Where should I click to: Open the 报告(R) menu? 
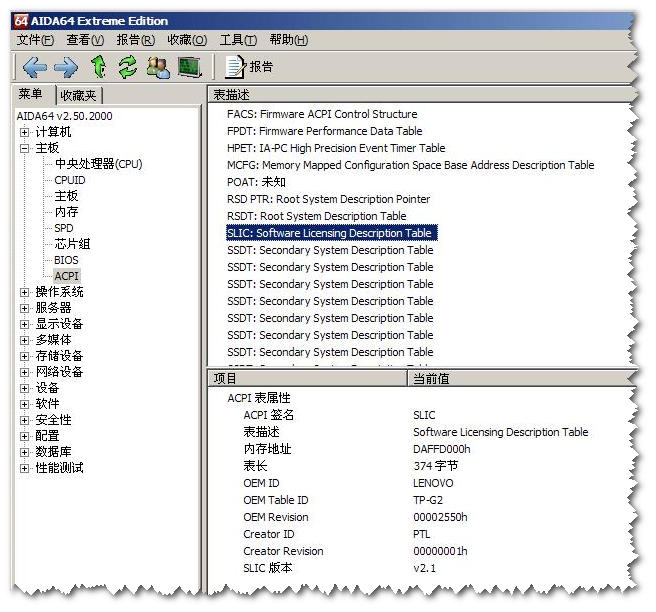(136, 40)
